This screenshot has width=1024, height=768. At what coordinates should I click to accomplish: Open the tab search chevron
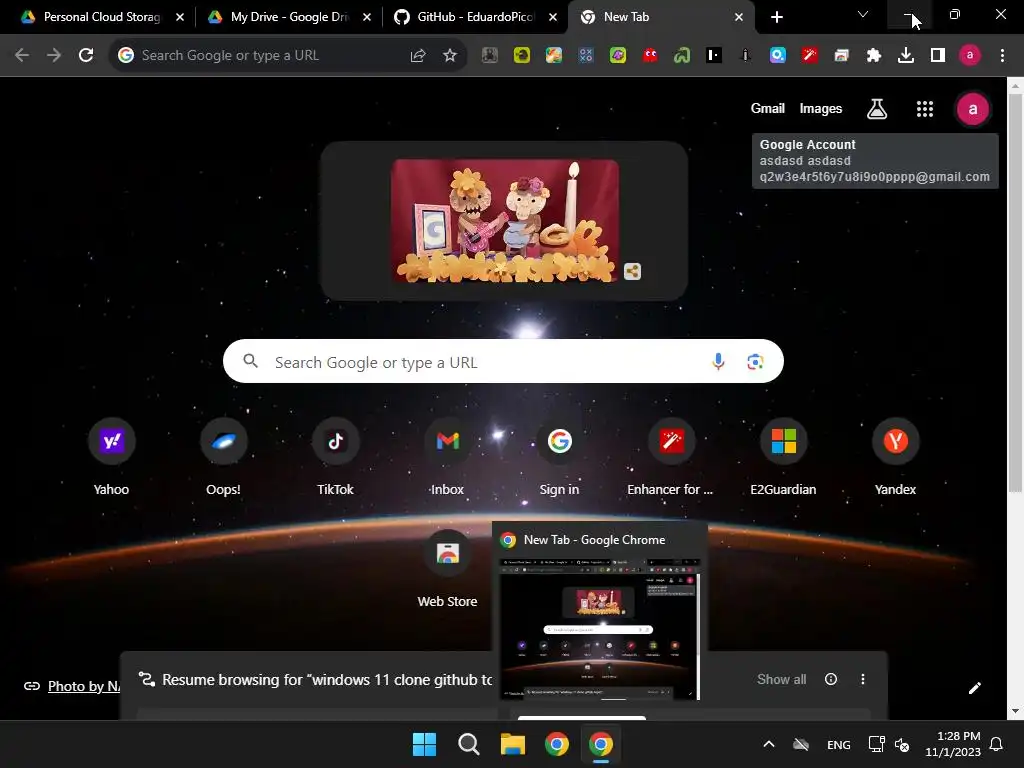863,14
